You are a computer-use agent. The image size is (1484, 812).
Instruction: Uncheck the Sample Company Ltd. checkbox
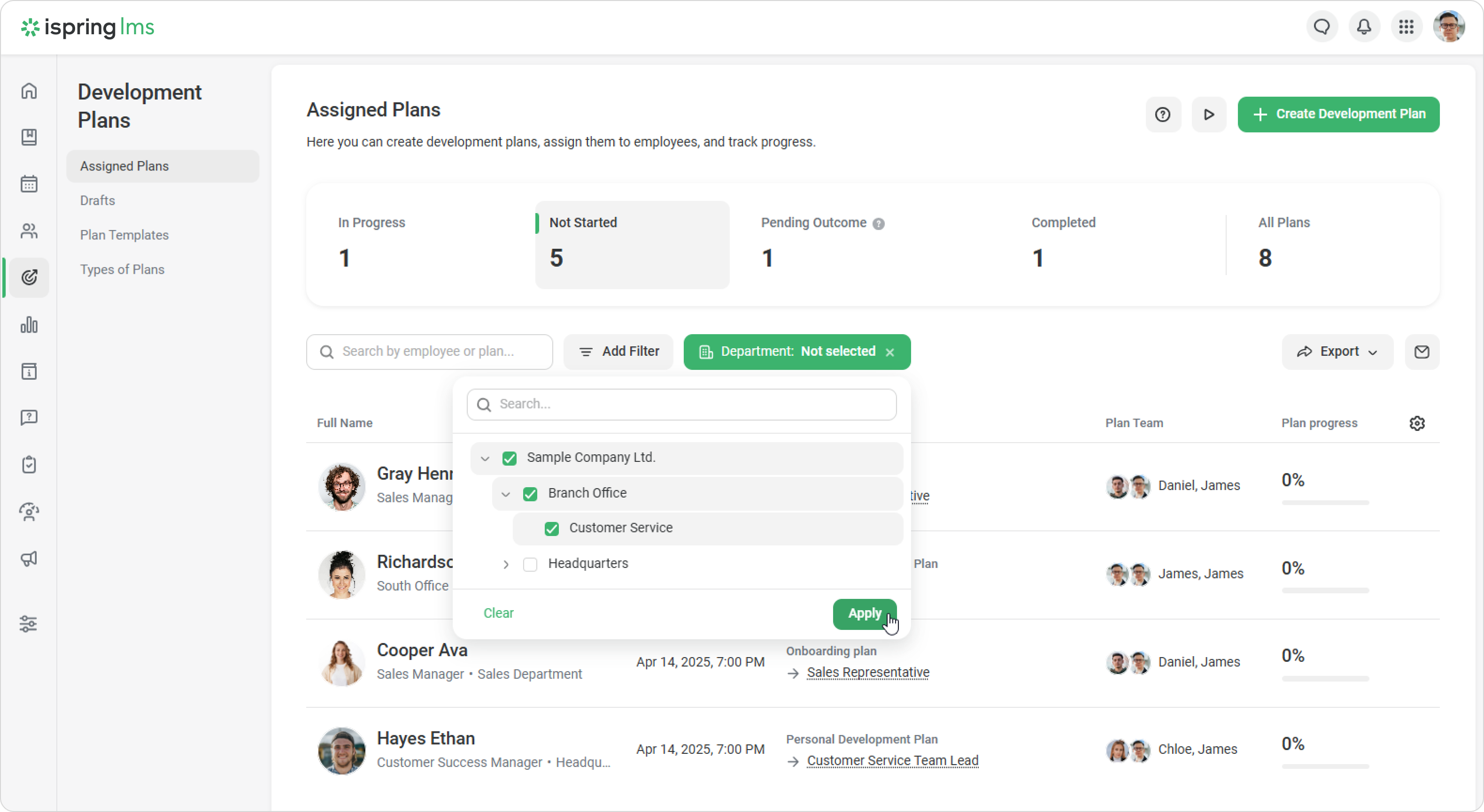pyautogui.click(x=509, y=458)
